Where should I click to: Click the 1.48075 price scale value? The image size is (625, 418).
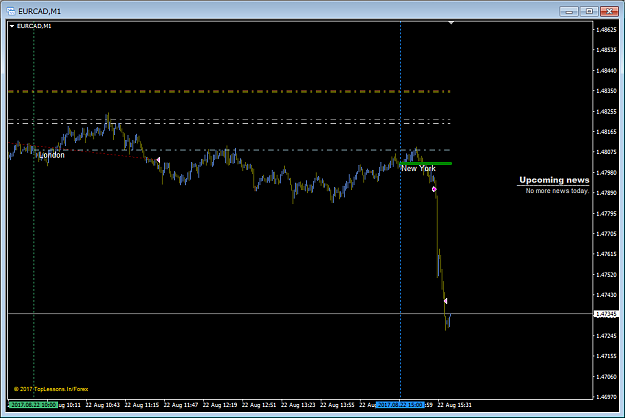point(606,152)
